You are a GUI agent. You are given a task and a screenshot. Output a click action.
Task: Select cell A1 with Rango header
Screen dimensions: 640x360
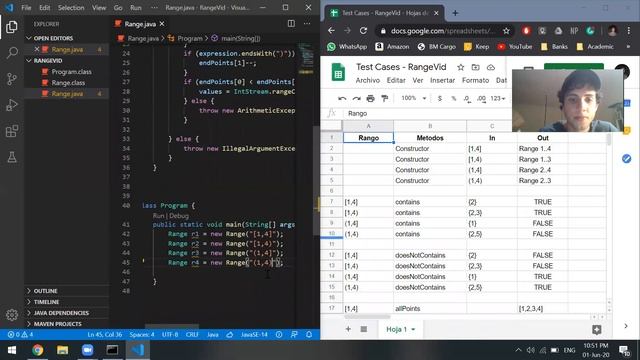[x=369, y=138]
